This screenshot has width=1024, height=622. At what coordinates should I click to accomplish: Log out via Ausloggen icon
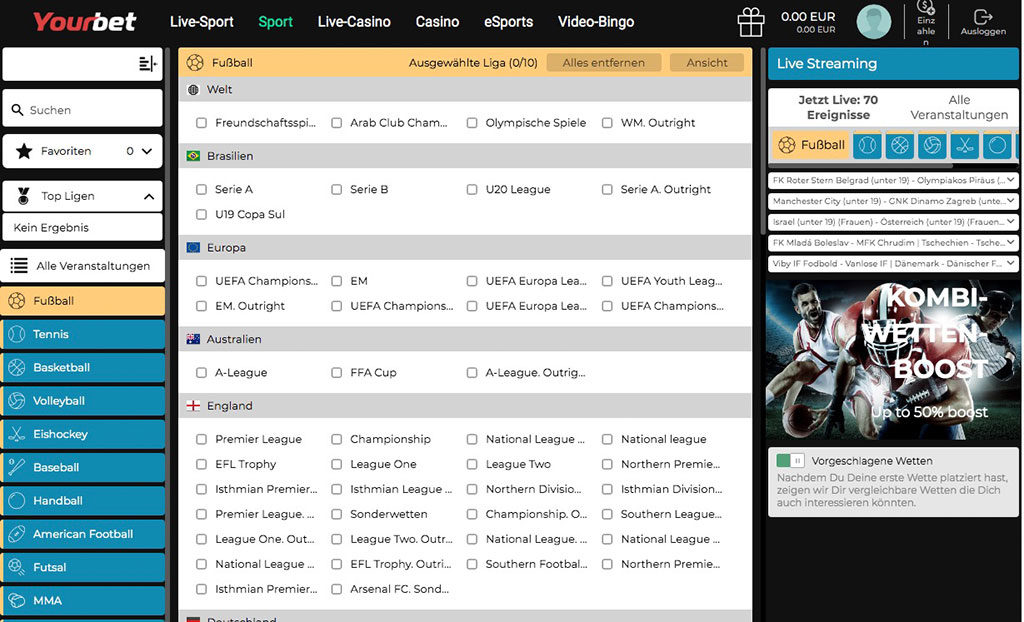(983, 22)
